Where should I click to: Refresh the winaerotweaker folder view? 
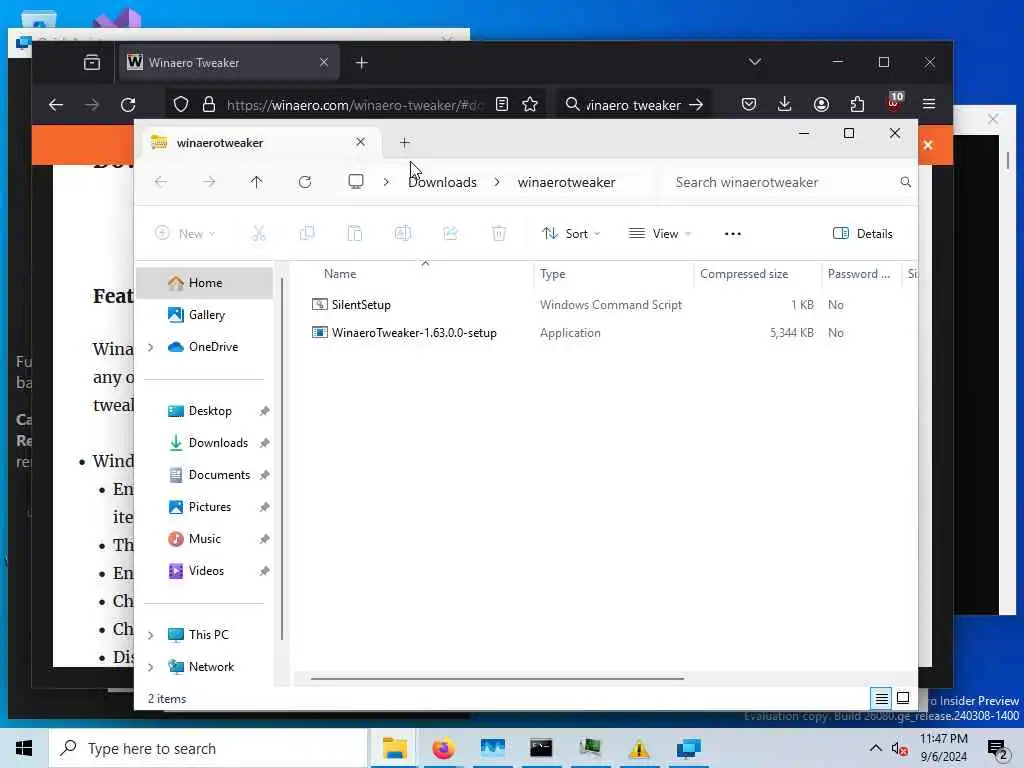(304, 182)
